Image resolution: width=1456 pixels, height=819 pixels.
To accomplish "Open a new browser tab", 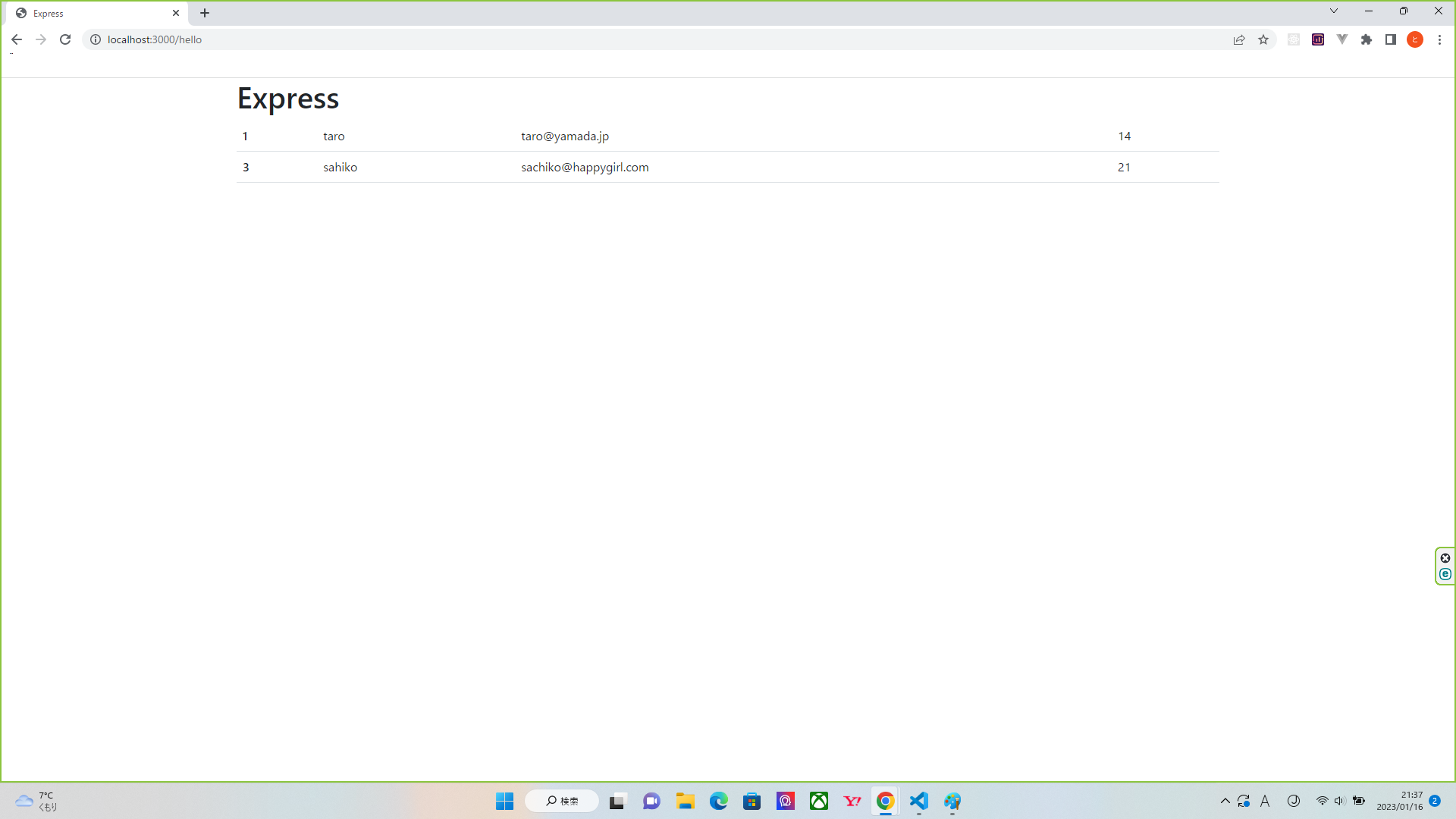I will [205, 13].
